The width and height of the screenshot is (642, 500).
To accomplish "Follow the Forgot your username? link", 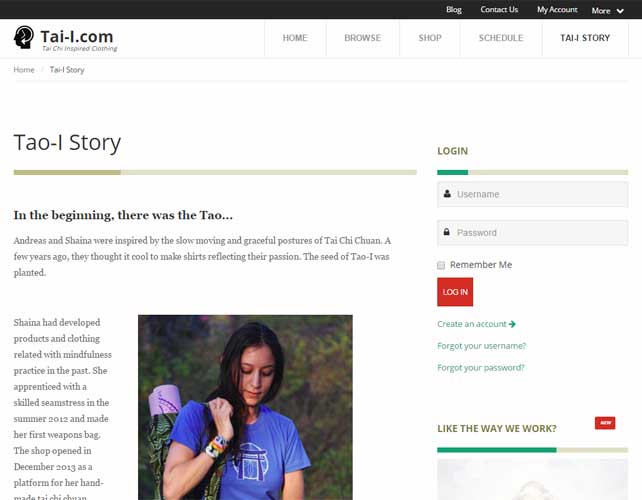I will pyautogui.click(x=482, y=346).
